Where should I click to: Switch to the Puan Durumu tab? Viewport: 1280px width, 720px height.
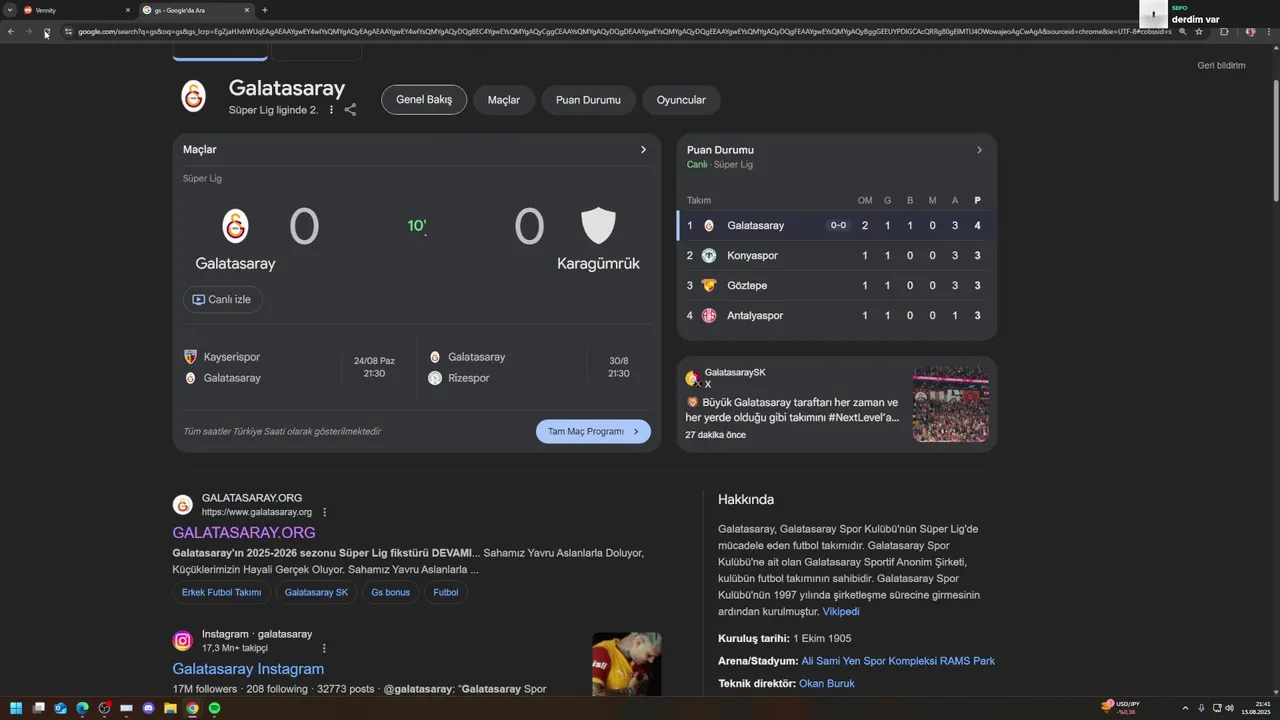pyautogui.click(x=588, y=100)
